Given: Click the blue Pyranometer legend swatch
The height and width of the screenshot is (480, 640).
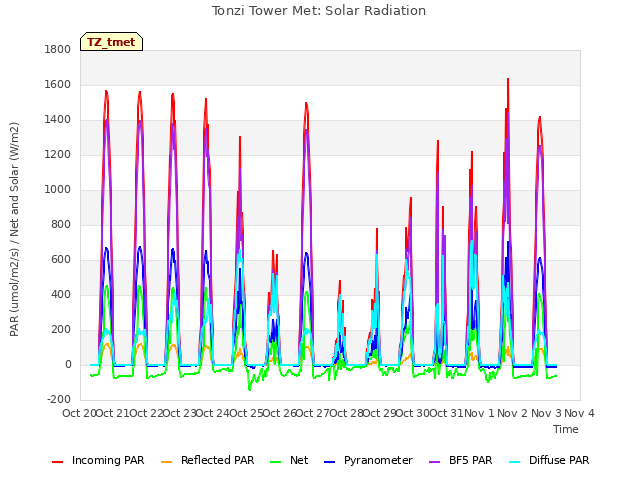Looking at the screenshot, I should tap(330, 462).
